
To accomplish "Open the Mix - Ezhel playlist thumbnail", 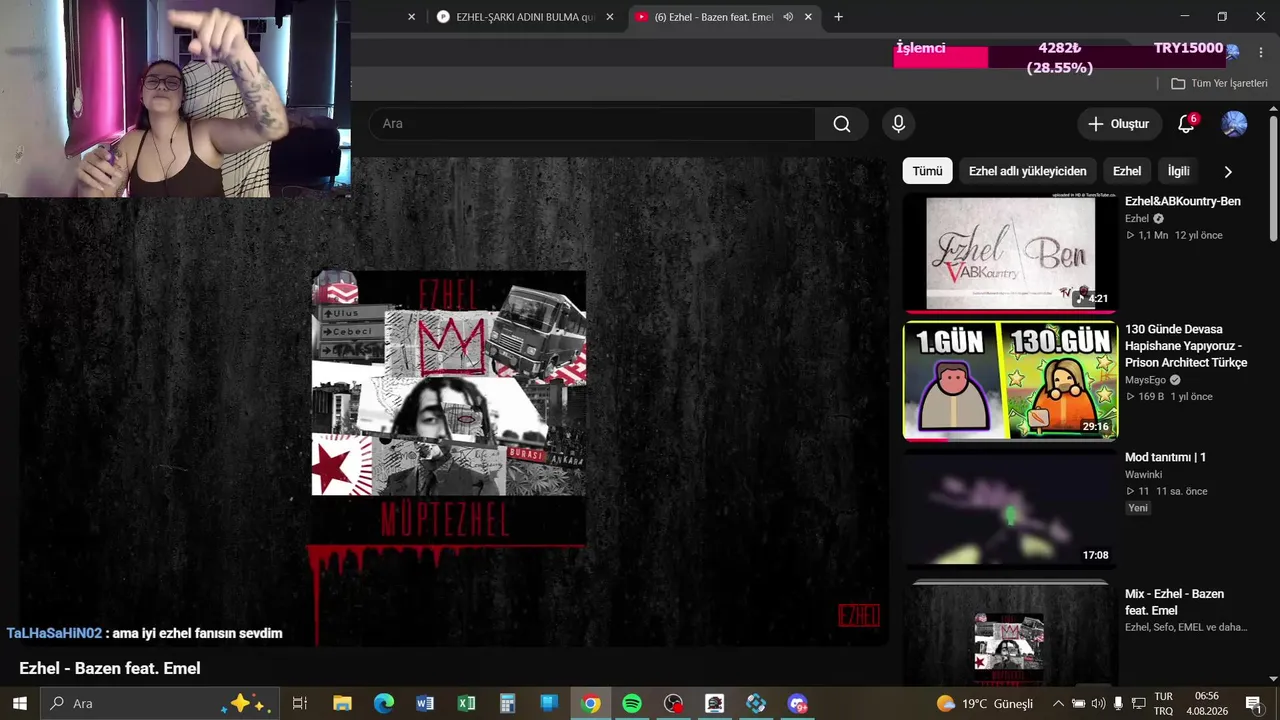I will 1010,634.
